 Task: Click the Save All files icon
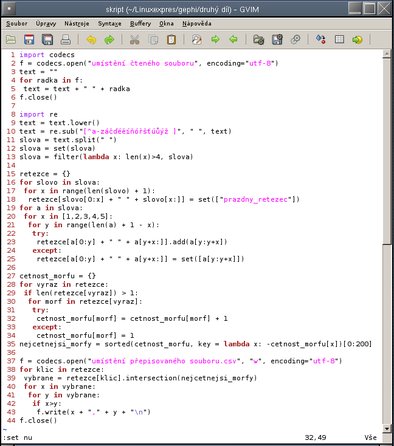(47, 40)
